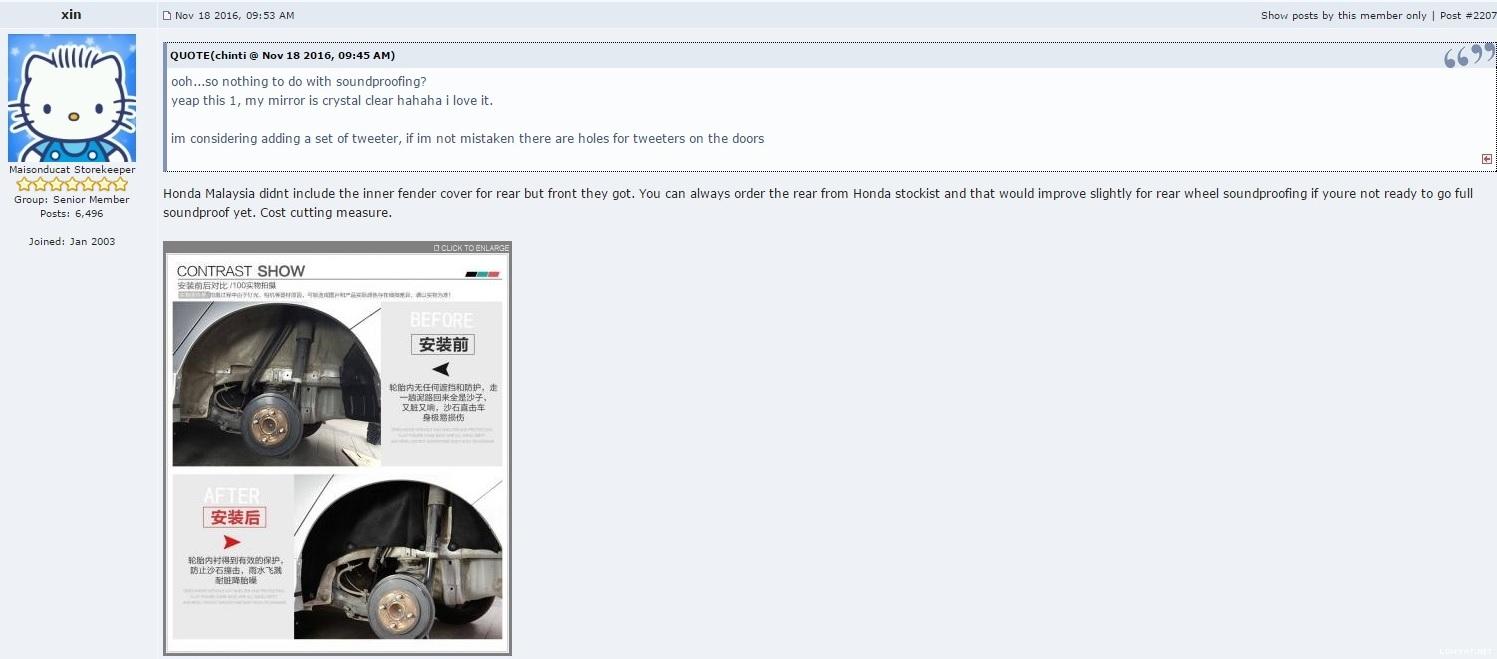Click the post document icon beside the date
1497x659 pixels.
click(x=167, y=16)
